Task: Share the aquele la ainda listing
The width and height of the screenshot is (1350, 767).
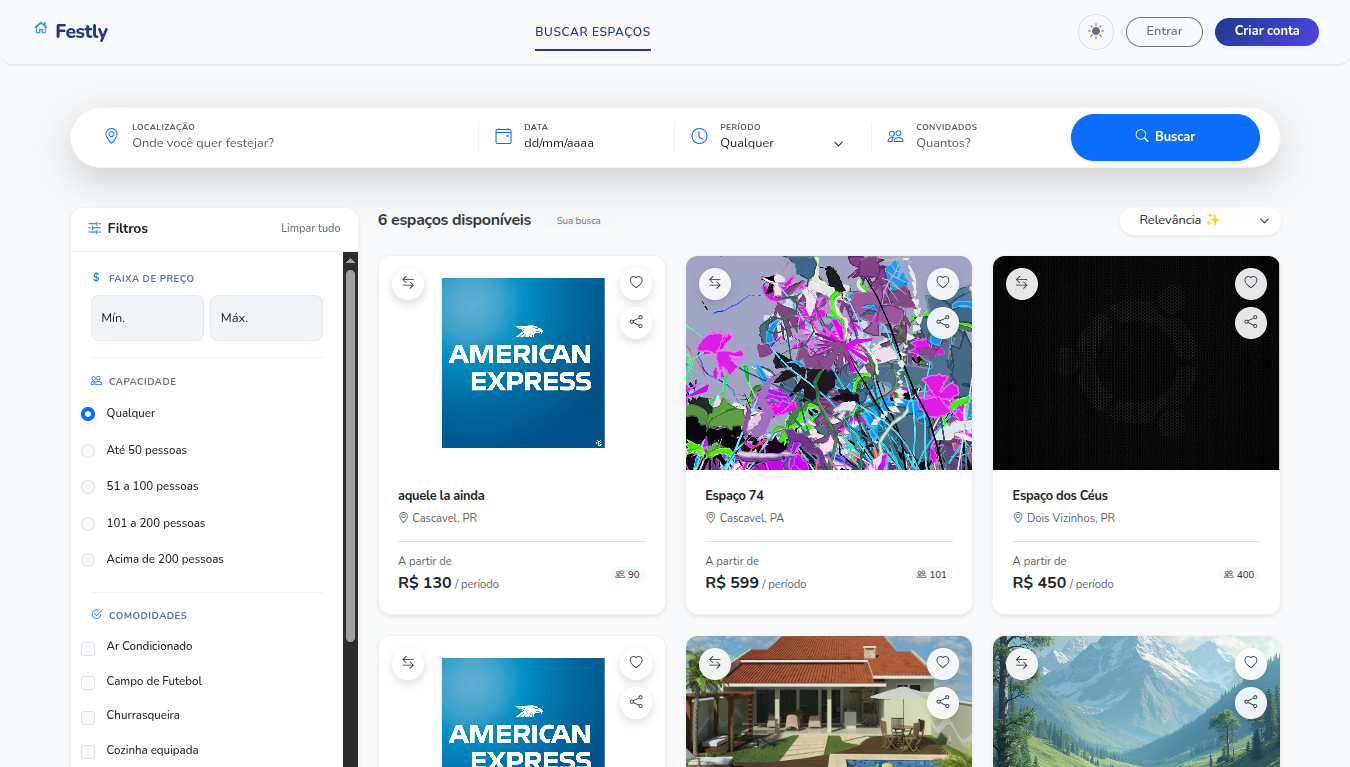Action: tap(636, 322)
